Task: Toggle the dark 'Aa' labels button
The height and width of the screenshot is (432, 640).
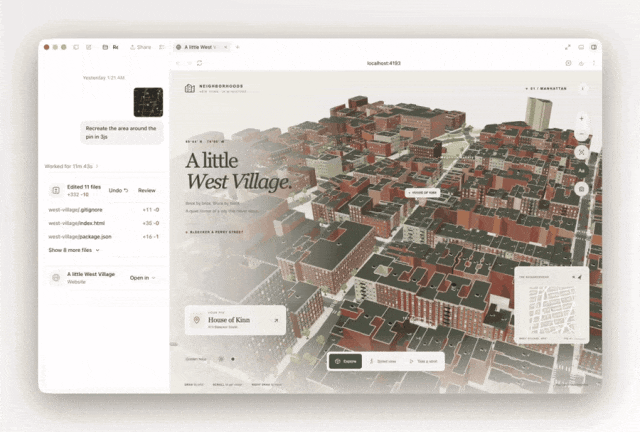Action: pos(582,171)
